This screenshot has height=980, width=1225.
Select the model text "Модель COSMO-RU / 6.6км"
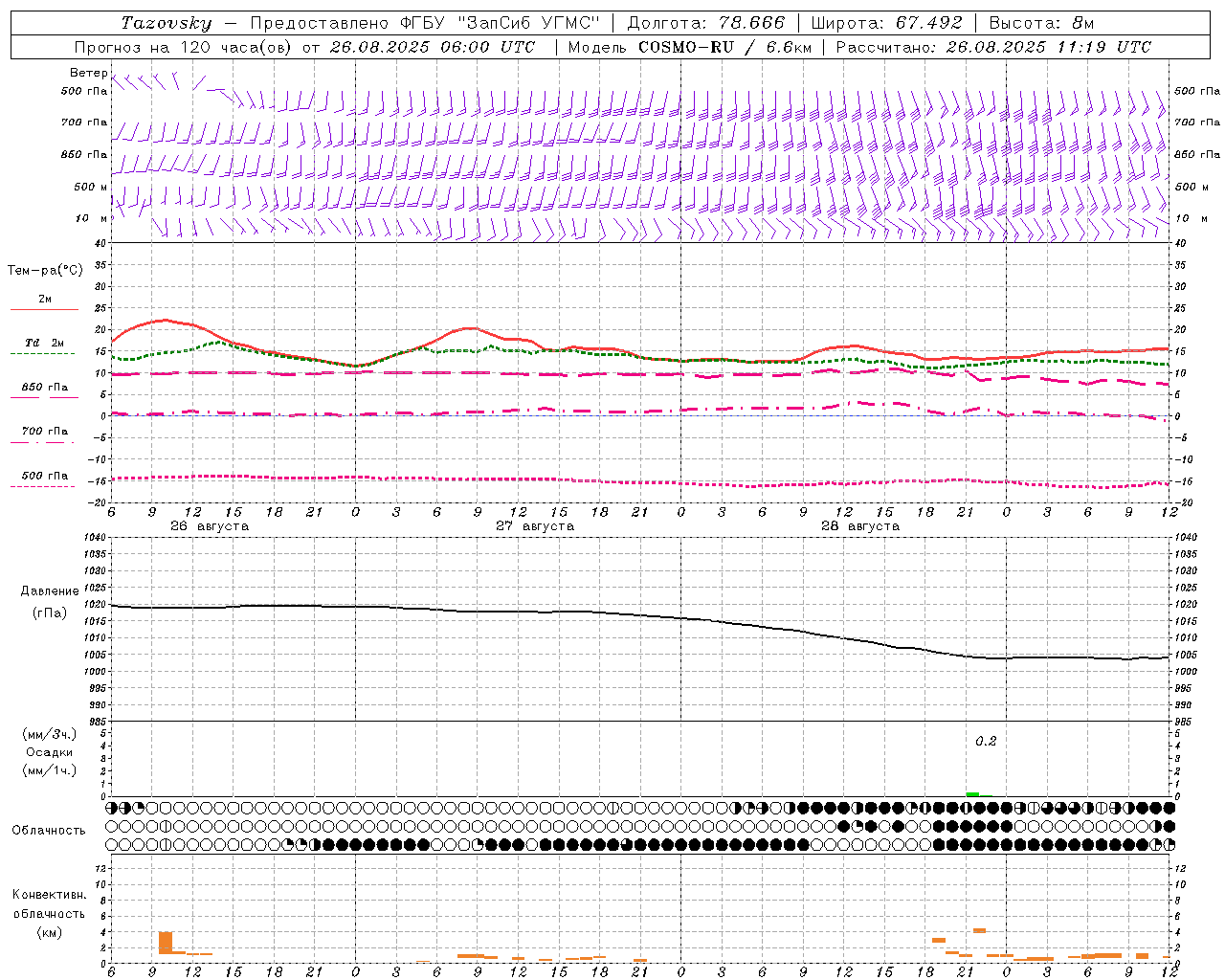pos(689,47)
